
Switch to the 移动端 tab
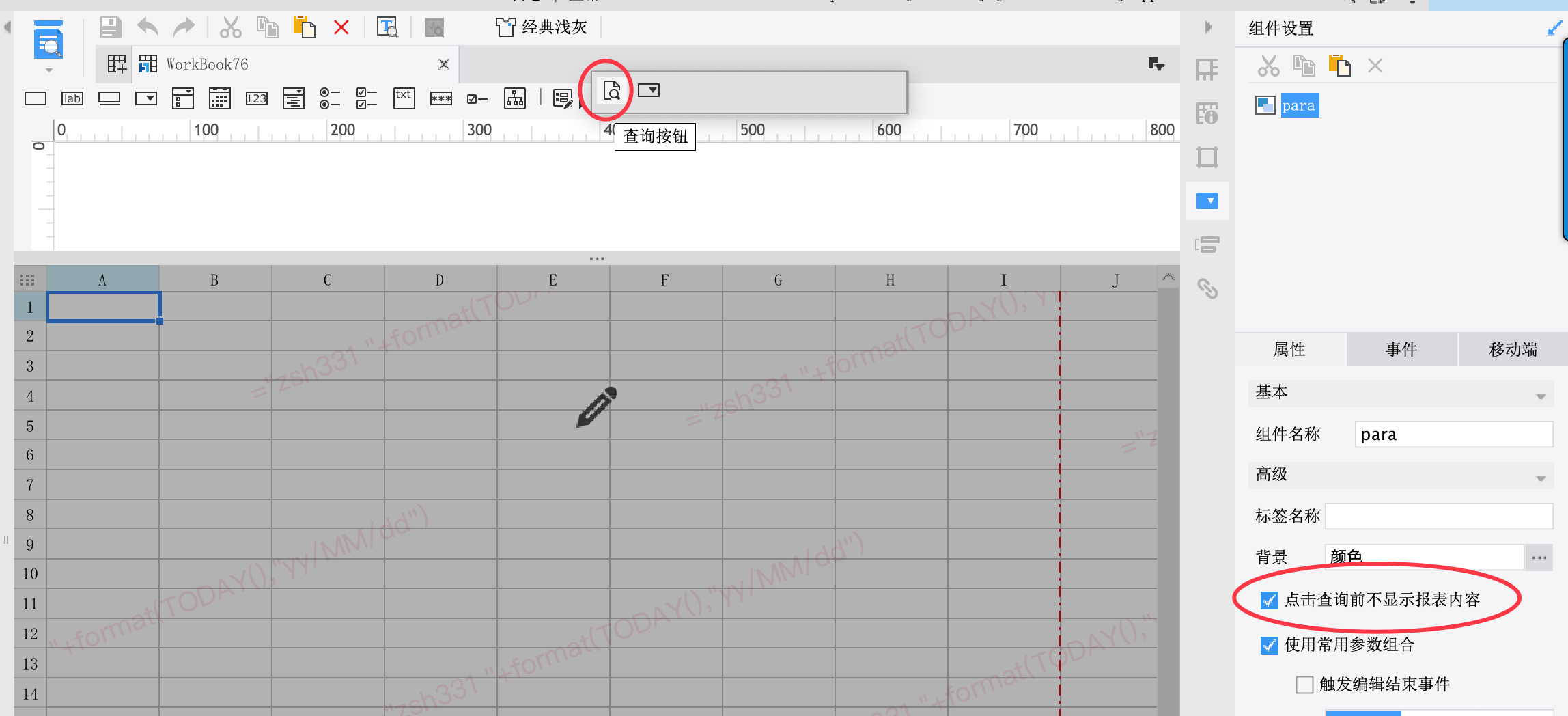click(1513, 350)
